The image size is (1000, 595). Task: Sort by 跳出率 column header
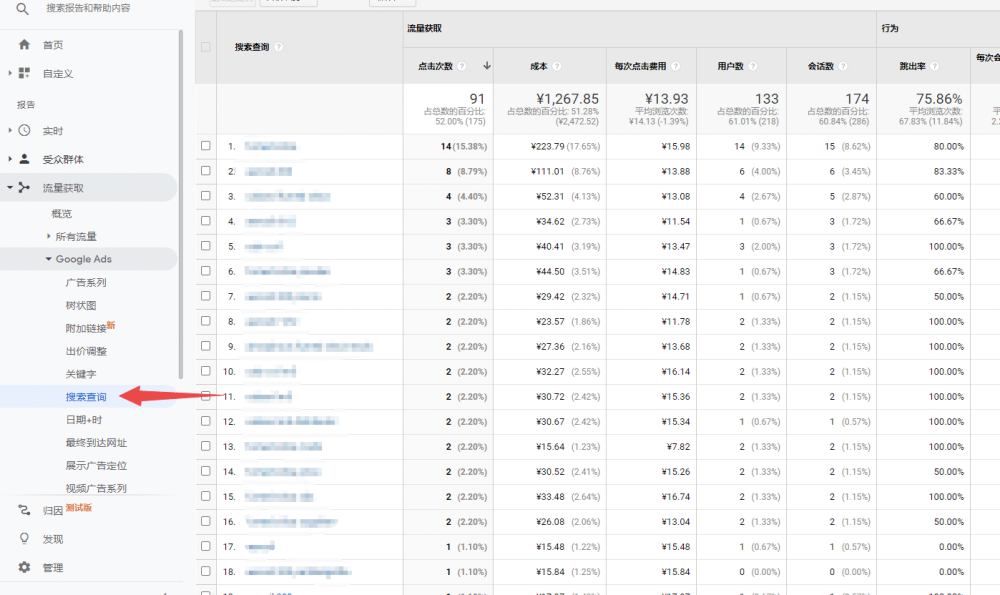[914, 66]
